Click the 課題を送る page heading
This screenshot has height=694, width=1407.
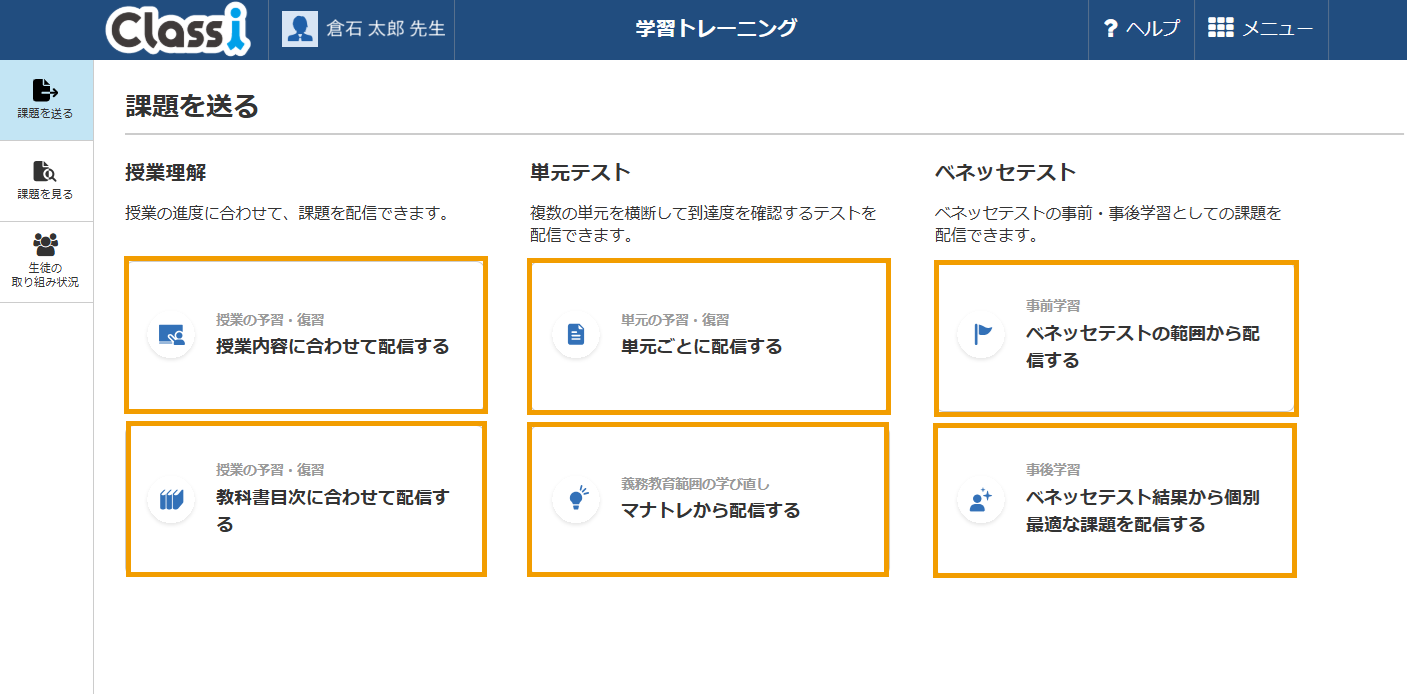(192, 106)
